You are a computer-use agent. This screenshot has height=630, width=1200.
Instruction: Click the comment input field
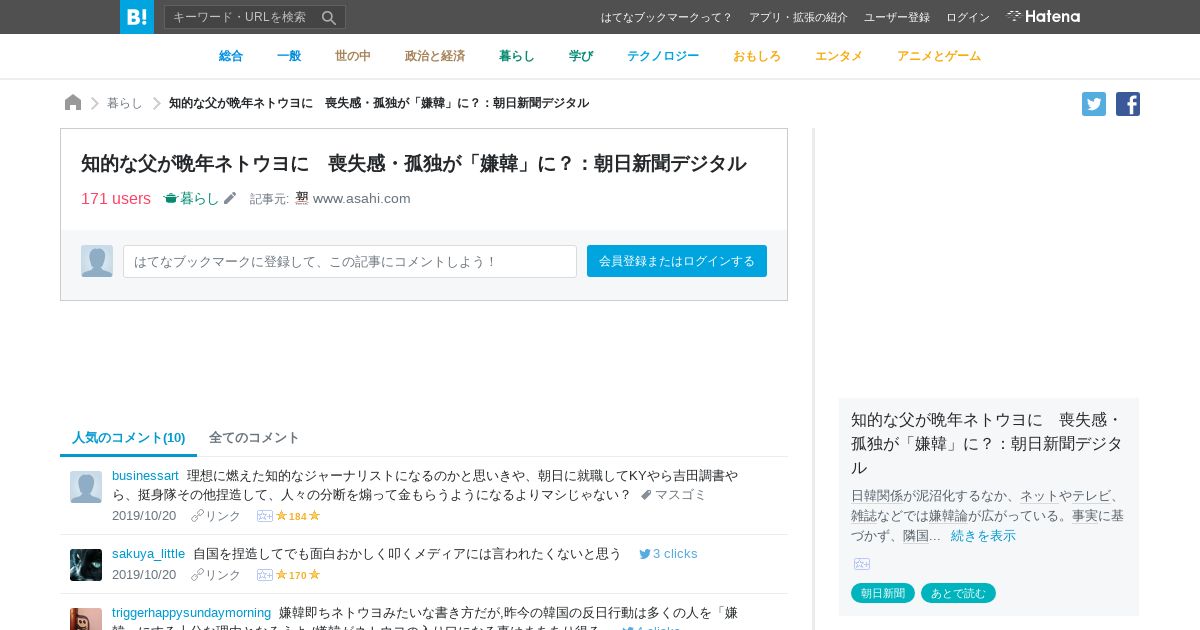pyautogui.click(x=350, y=261)
